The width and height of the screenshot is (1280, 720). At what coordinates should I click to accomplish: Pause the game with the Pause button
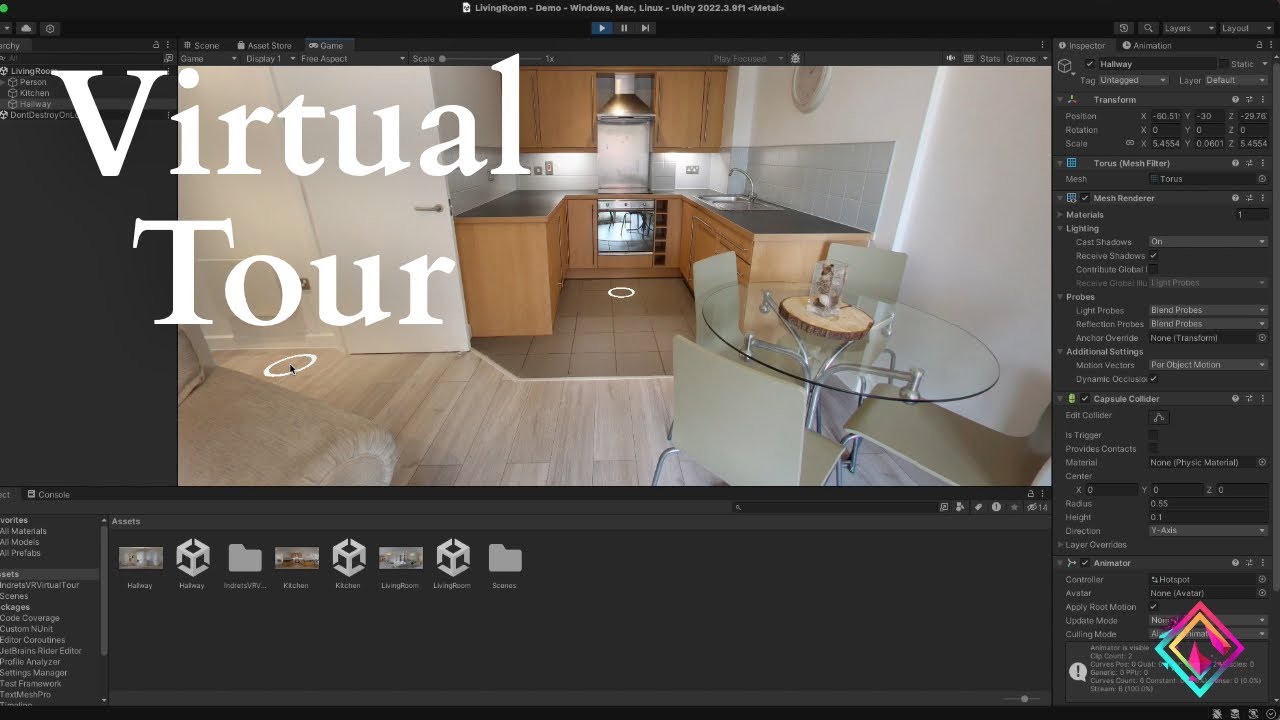pyautogui.click(x=624, y=28)
